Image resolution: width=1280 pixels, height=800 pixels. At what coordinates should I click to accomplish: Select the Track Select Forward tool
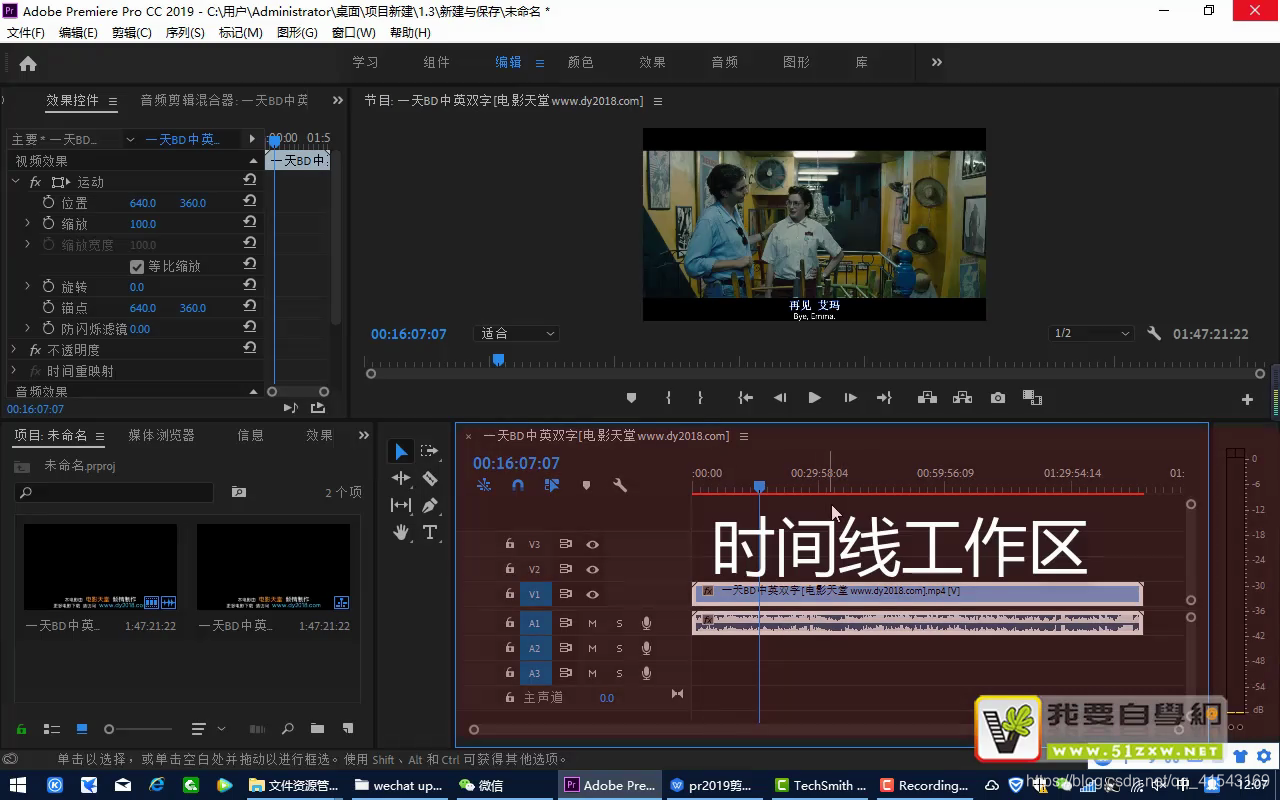[430, 452]
